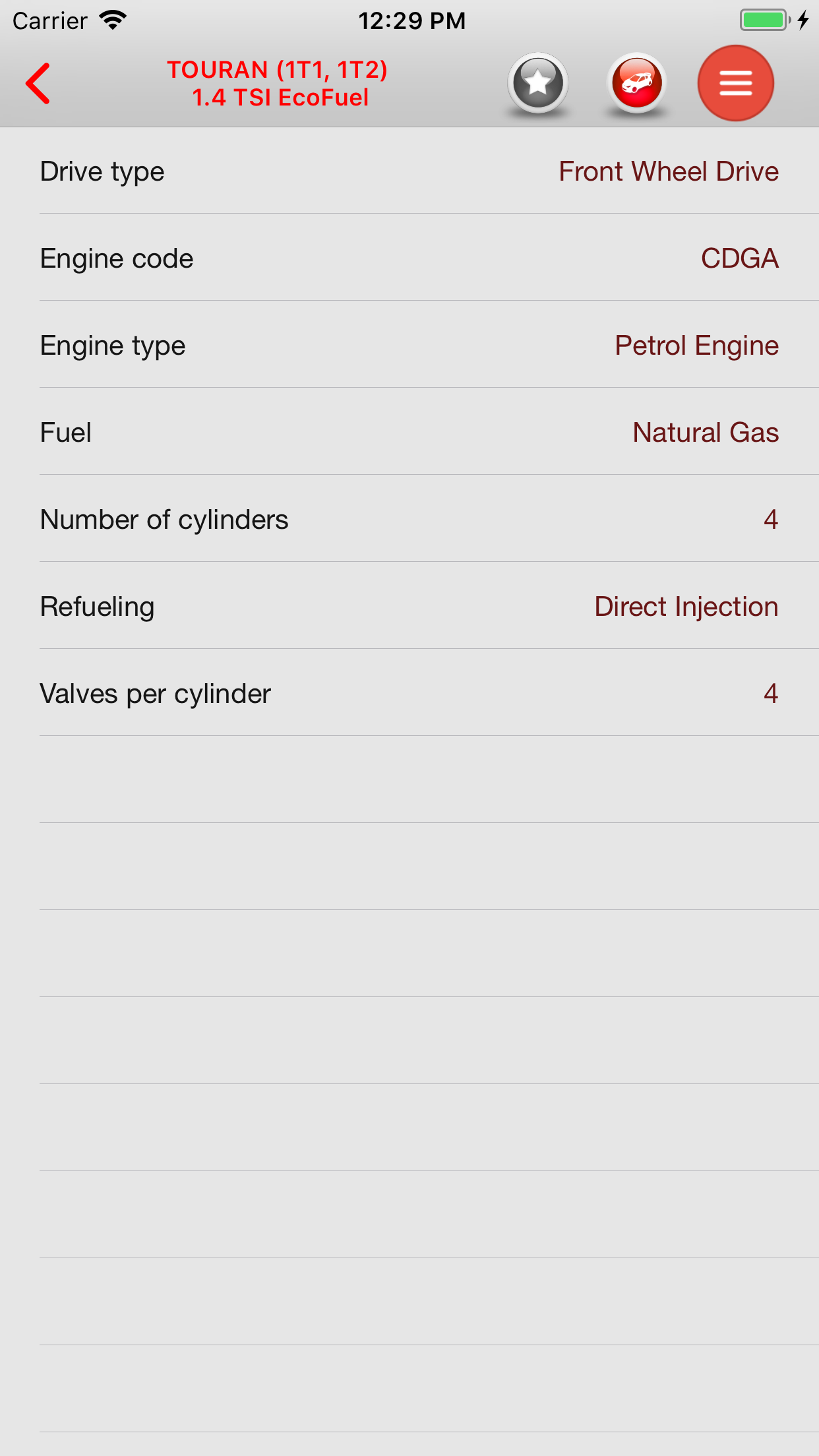Viewport: 819px width, 1456px height.
Task: Tap the Petrol Engine value
Action: click(x=696, y=346)
